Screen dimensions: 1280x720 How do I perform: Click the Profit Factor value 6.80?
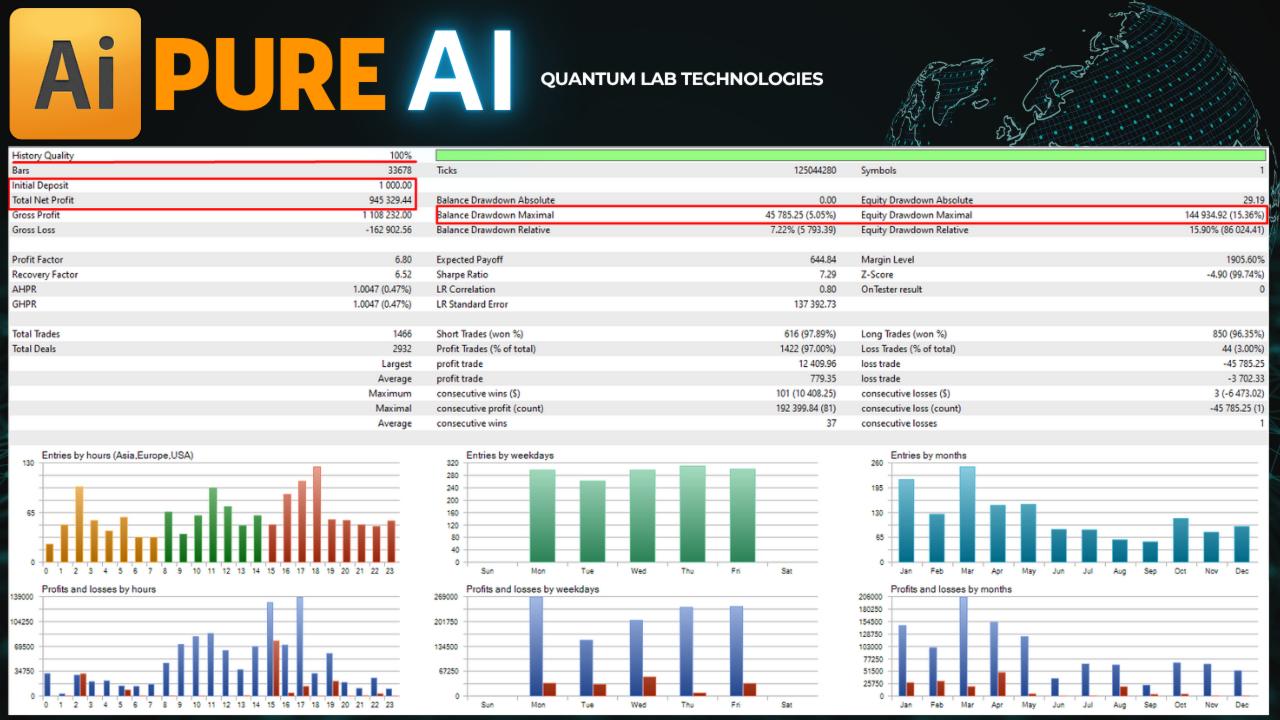click(403, 260)
